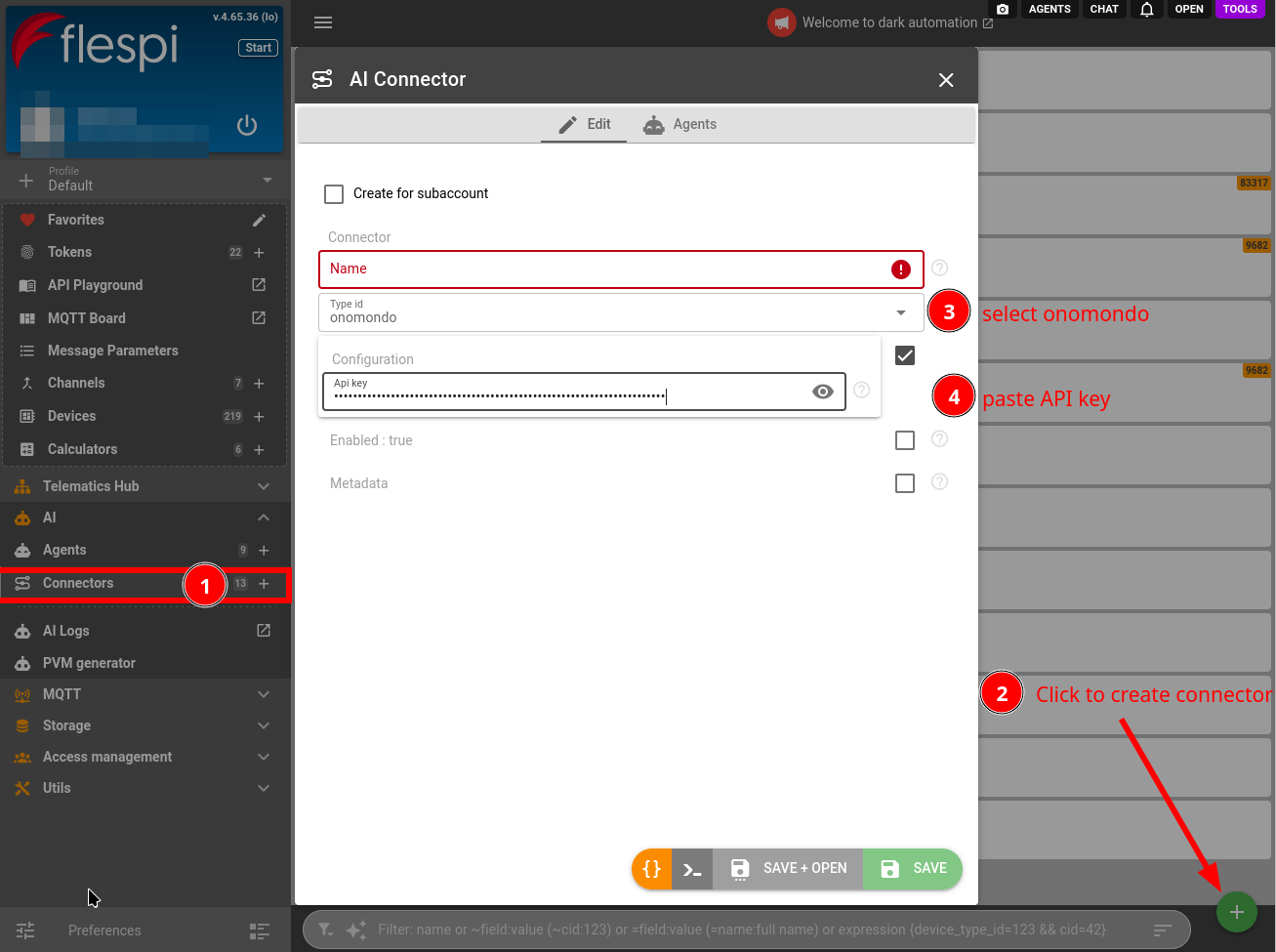1276x952 pixels.
Task: Click the green plus create connector button
Action: (x=1236, y=912)
